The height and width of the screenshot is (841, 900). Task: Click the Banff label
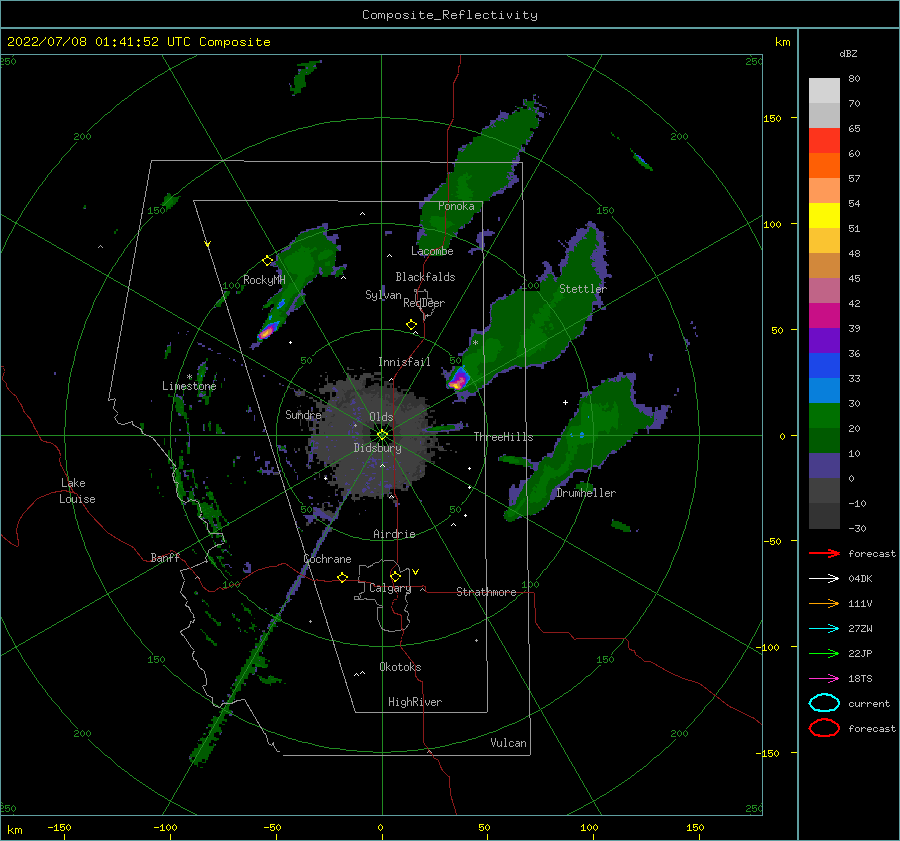pyautogui.click(x=165, y=557)
